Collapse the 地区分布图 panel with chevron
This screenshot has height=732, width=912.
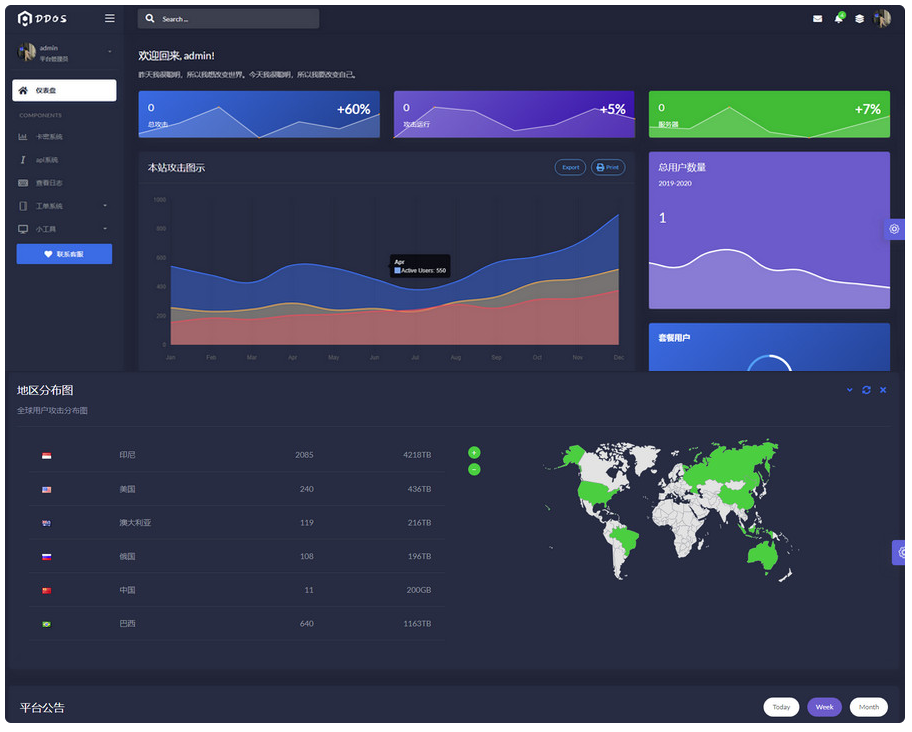pyautogui.click(x=850, y=390)
